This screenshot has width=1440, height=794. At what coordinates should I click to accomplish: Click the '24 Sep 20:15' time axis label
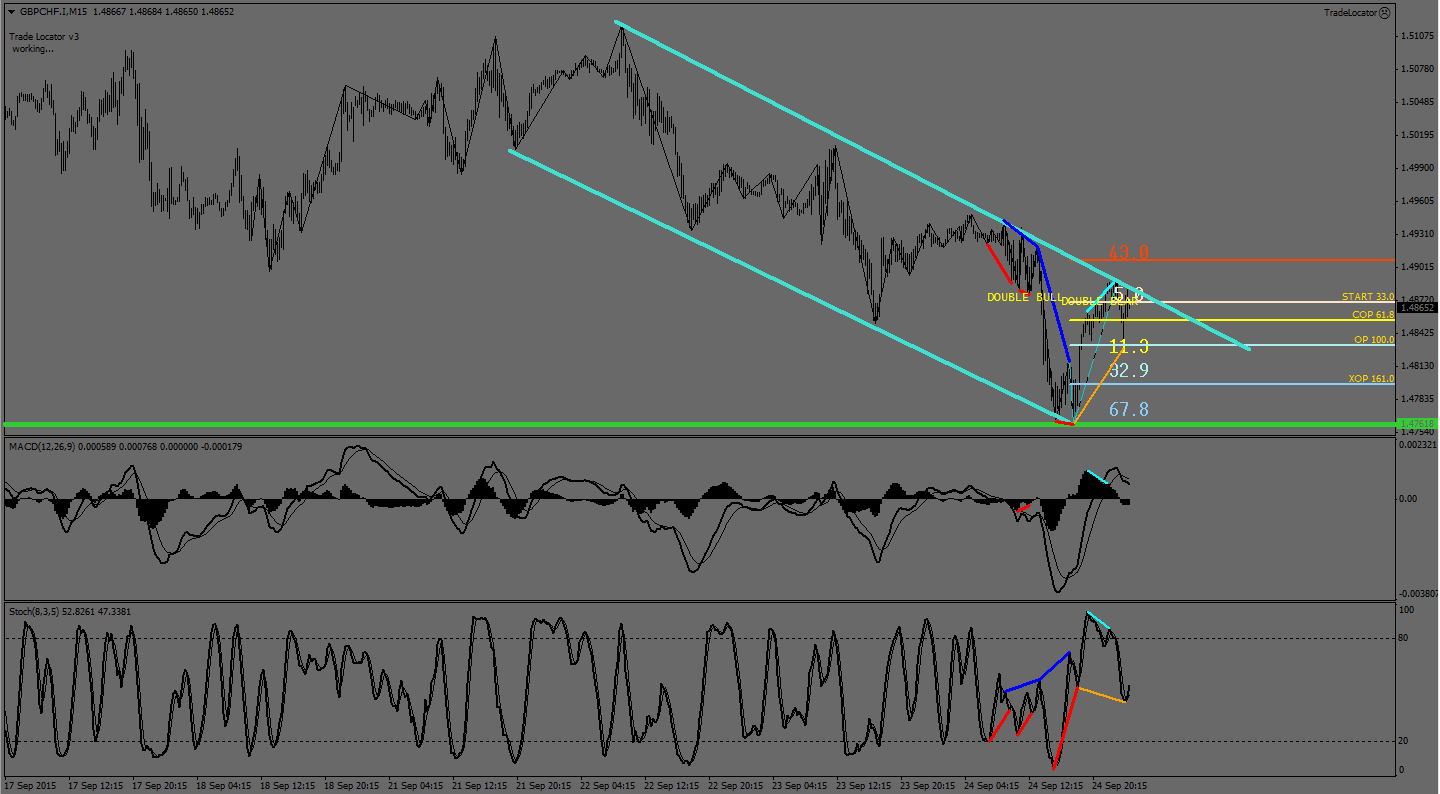click(1119, 786)
